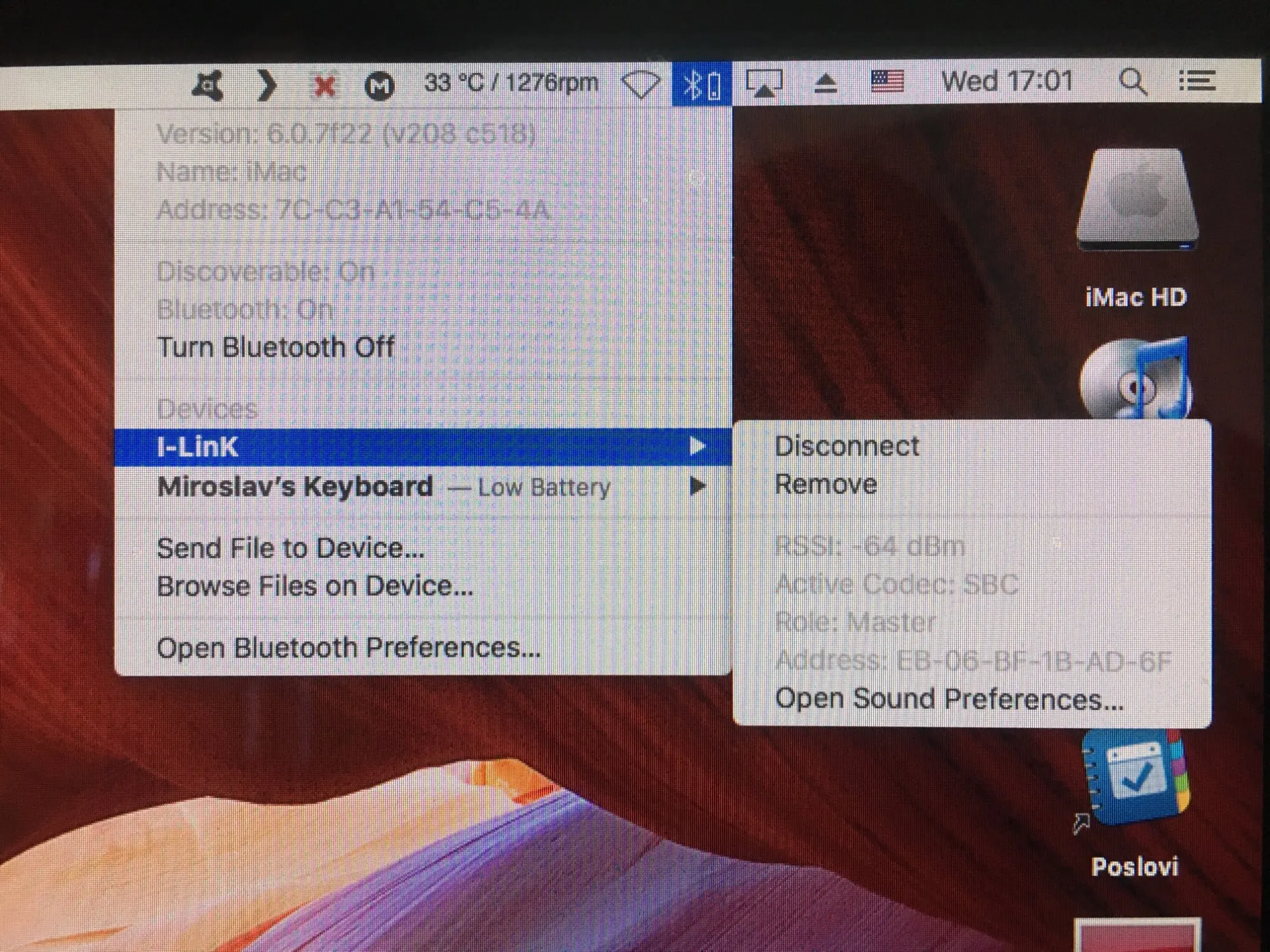Open Spotlight search magnifier icon
Screen dimensions: 1270x952
tap(1132, 83)
